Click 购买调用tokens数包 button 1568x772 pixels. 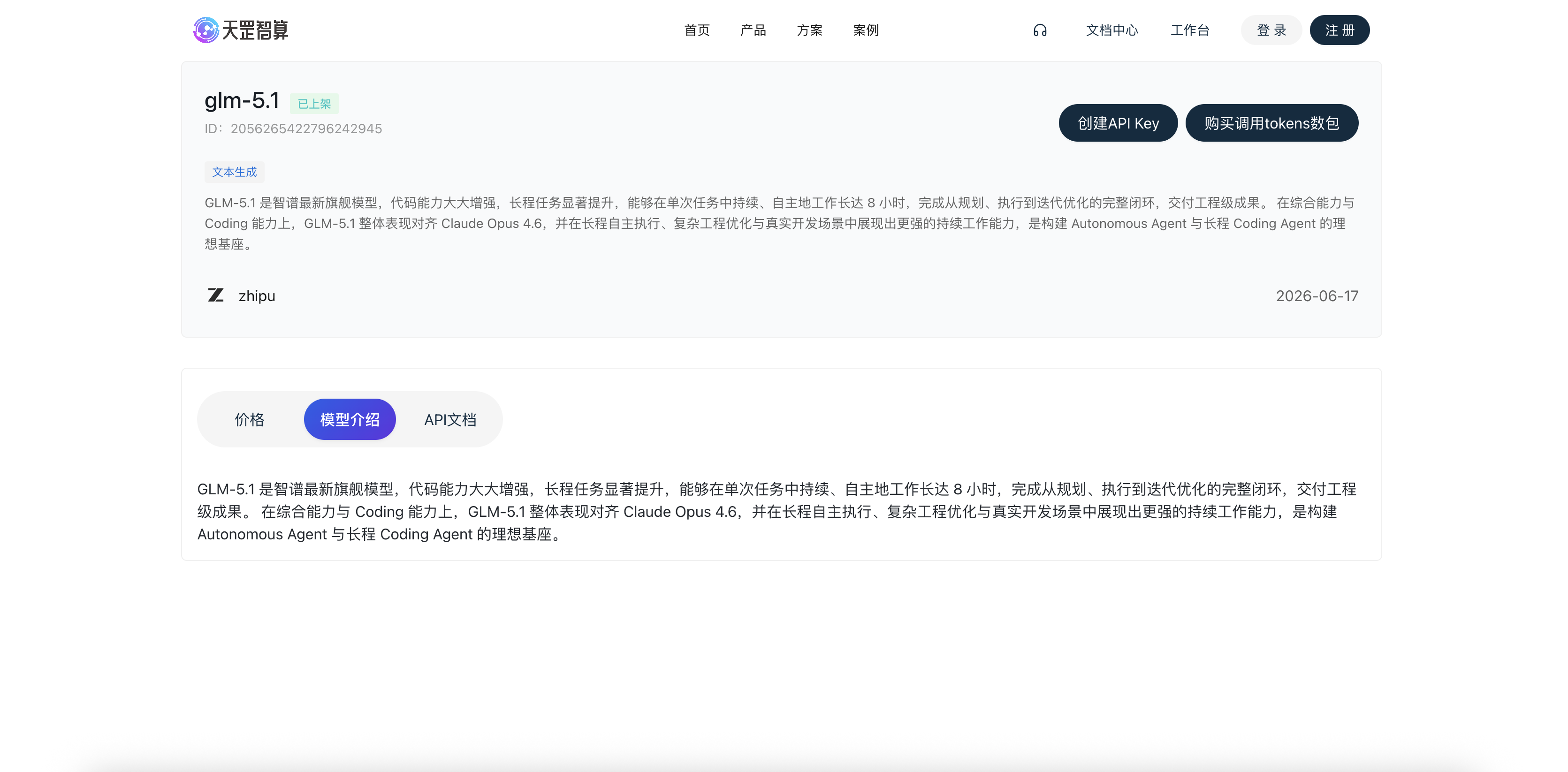coord(1271,123)
